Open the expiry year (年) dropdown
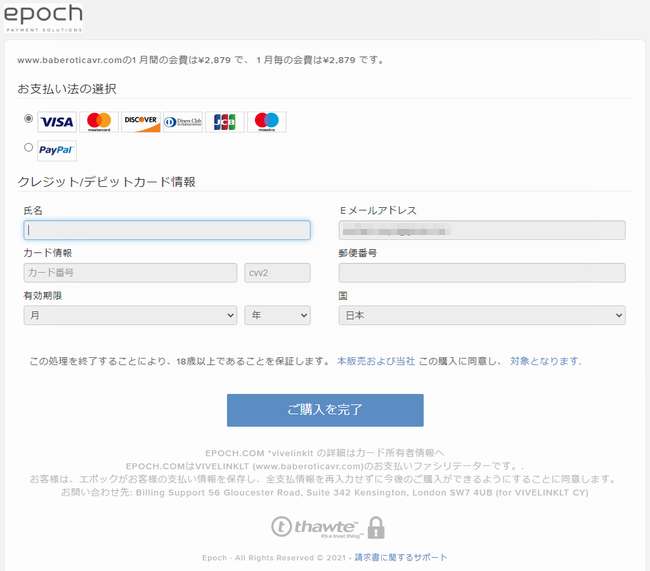 (x=277, y=315)
